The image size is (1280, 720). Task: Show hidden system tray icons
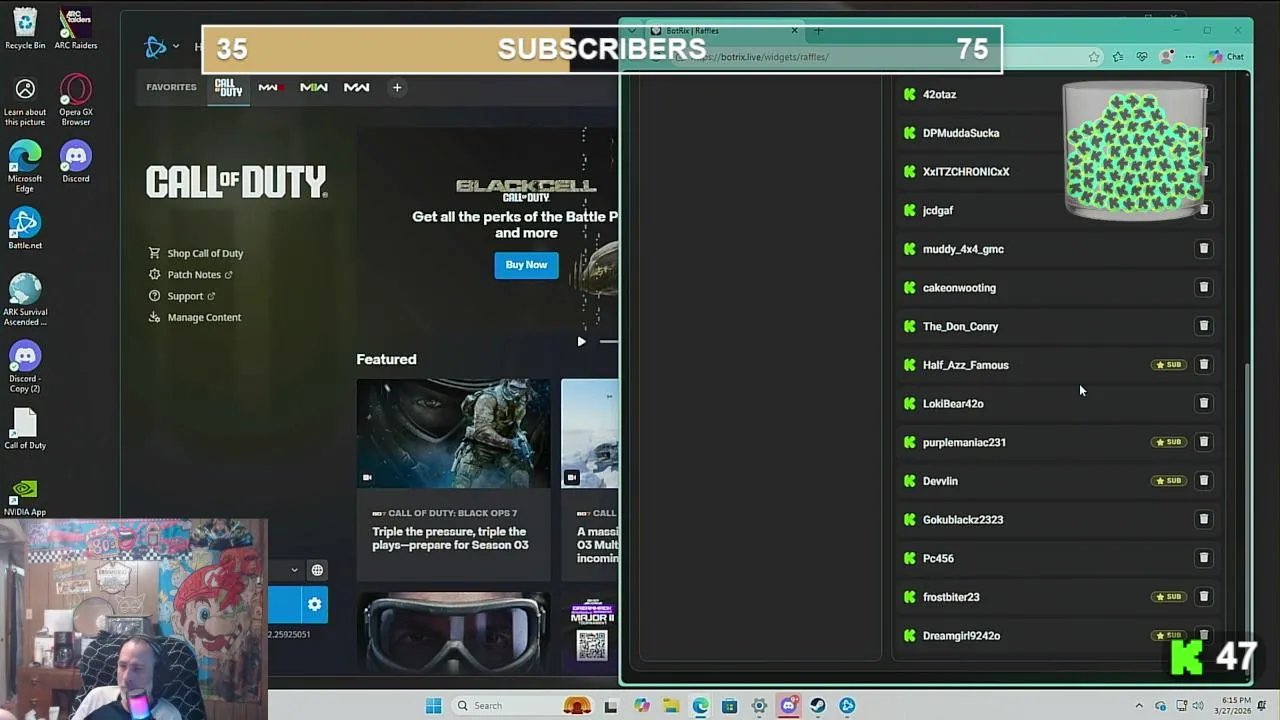tap(1139, 706)
